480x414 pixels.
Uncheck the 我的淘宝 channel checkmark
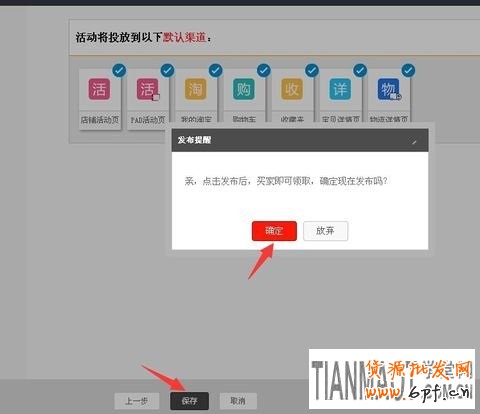pyautogui.click(x=216, y=70)
